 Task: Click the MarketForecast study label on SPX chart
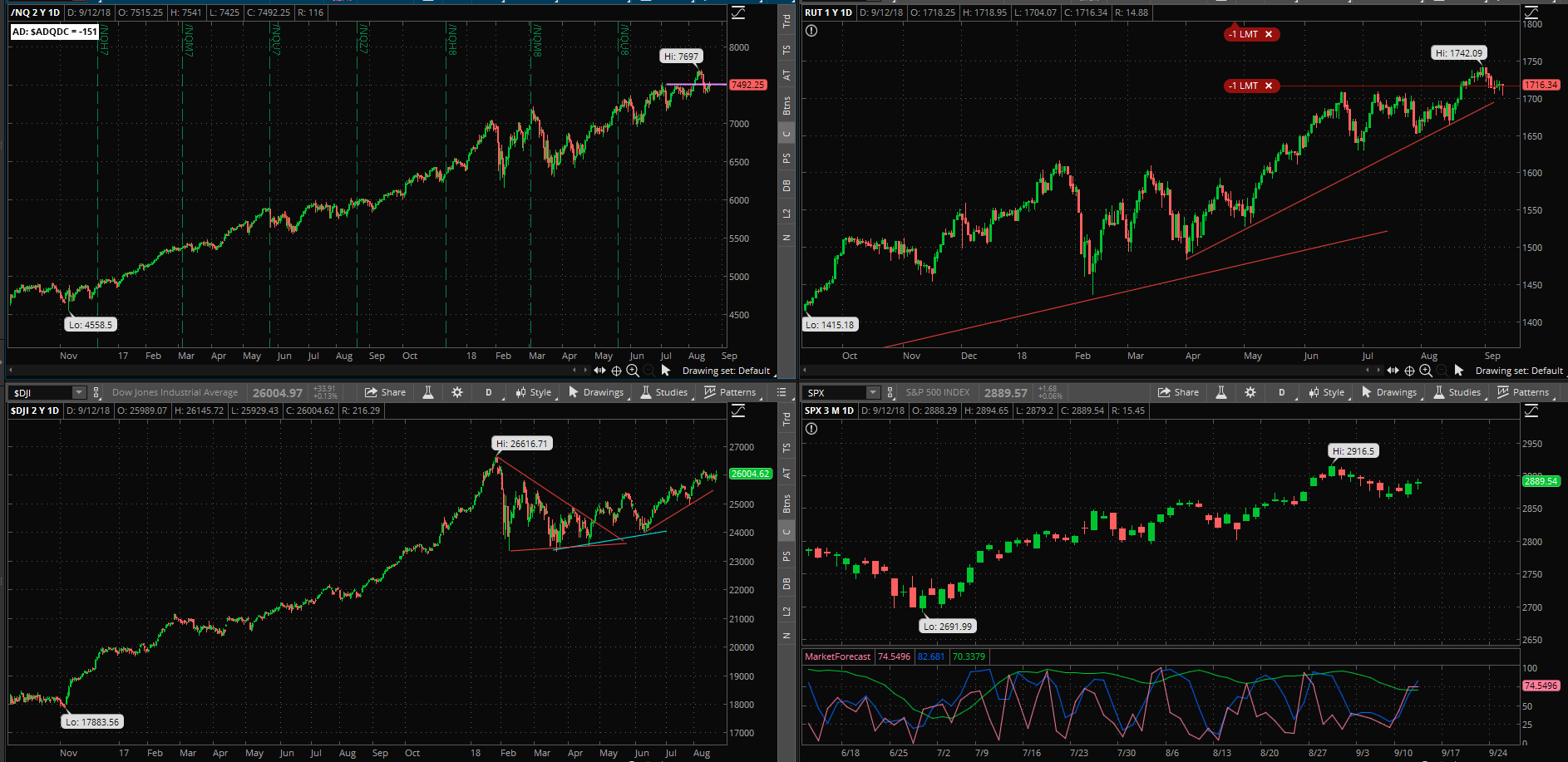point(837,656)
